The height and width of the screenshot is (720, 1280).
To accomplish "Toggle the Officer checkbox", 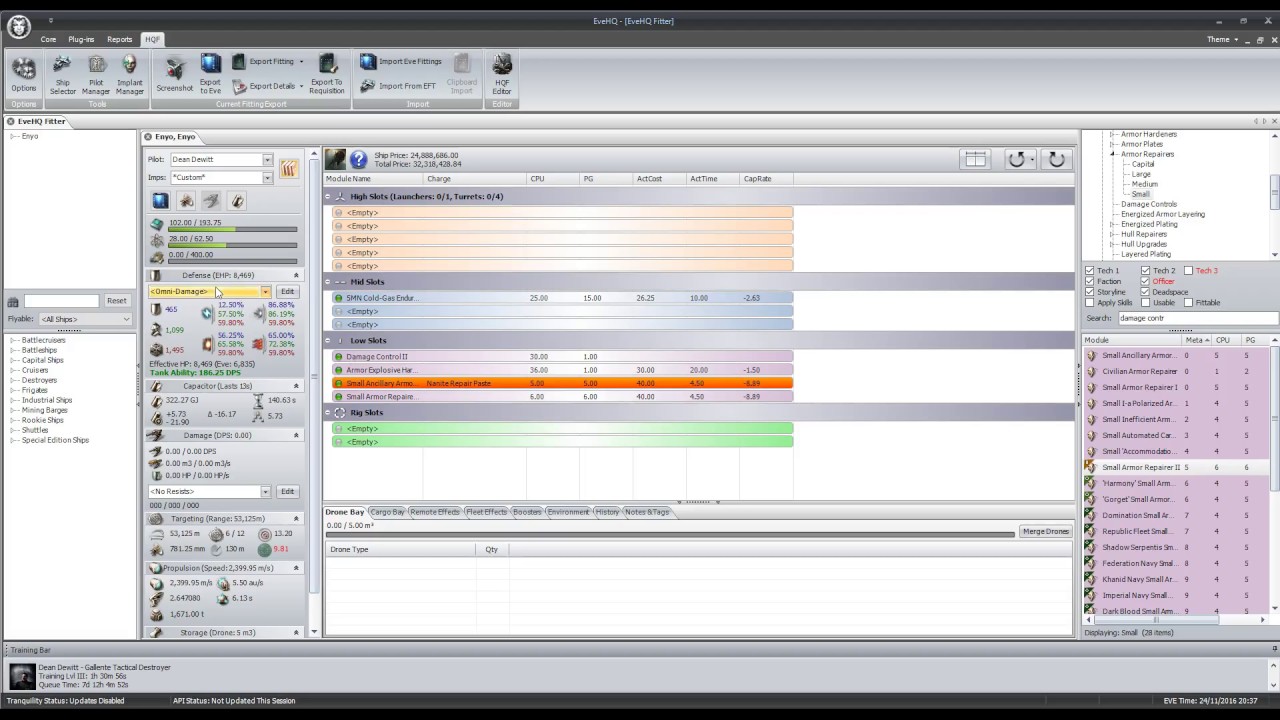I will point(1145,282).
